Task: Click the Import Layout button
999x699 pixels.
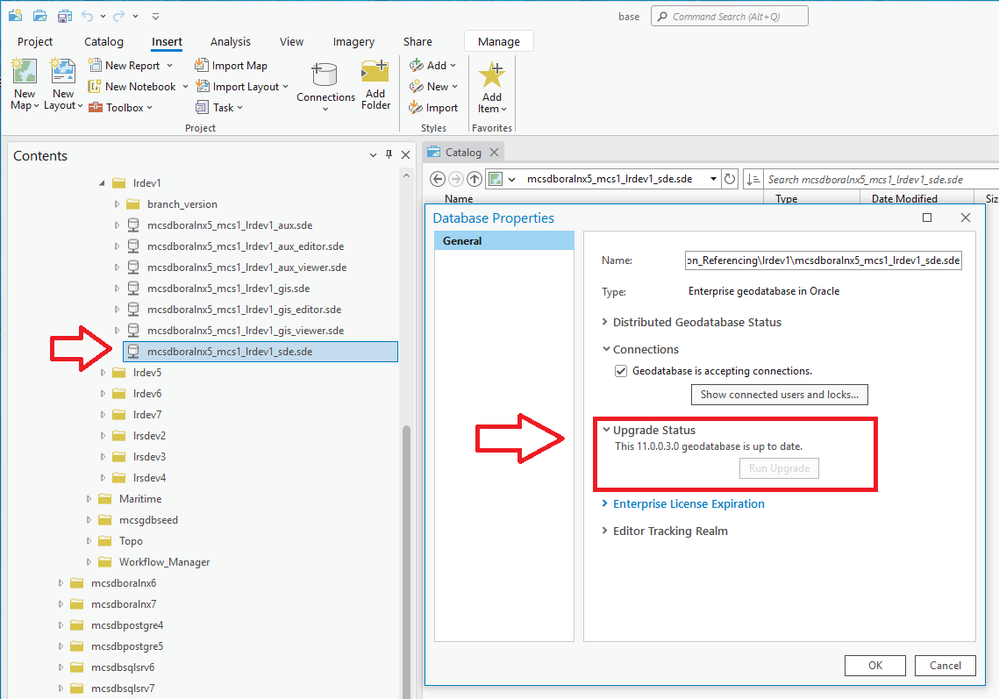Action: [x=242, y=86]
